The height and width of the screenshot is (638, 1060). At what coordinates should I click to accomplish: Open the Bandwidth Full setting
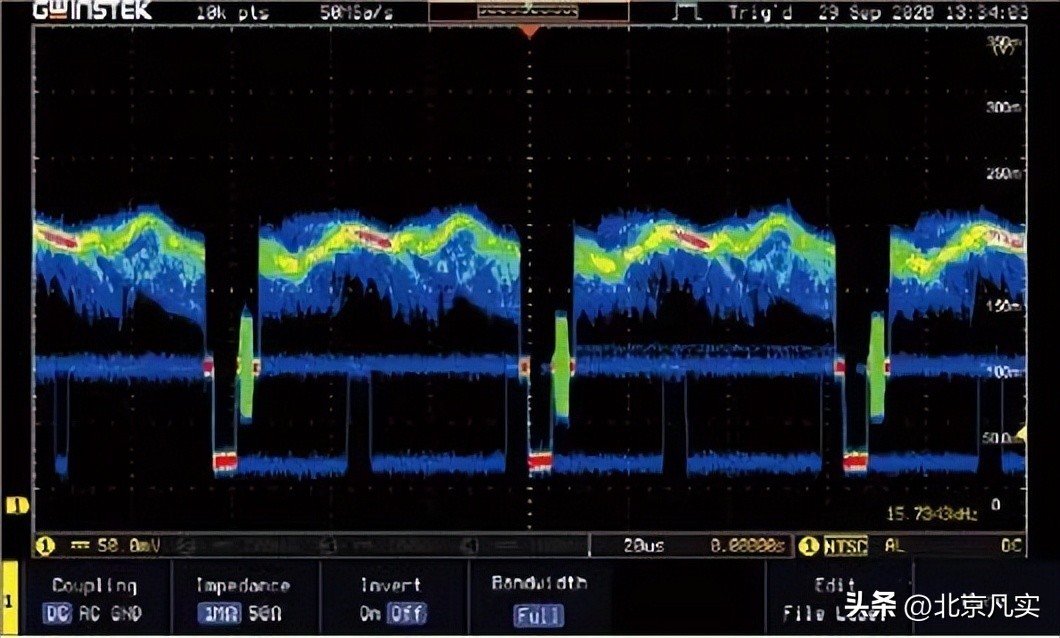(x=538, y=616)
